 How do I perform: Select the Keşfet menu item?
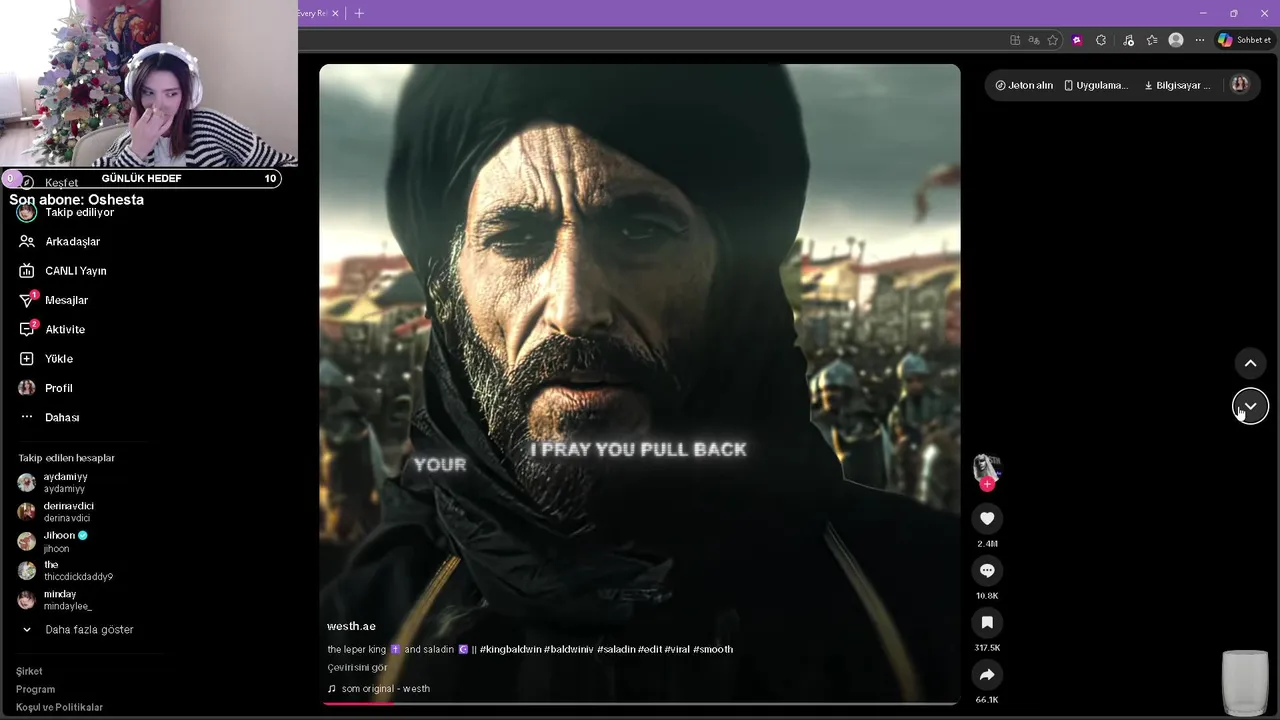(x=61, y=183)
